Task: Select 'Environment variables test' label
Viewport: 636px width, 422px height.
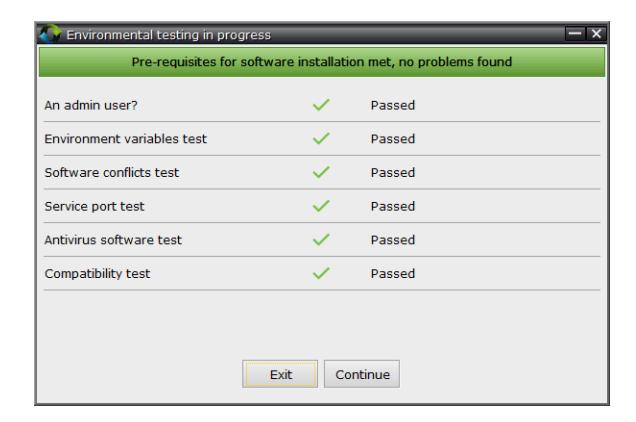Action: click(126, 139)
